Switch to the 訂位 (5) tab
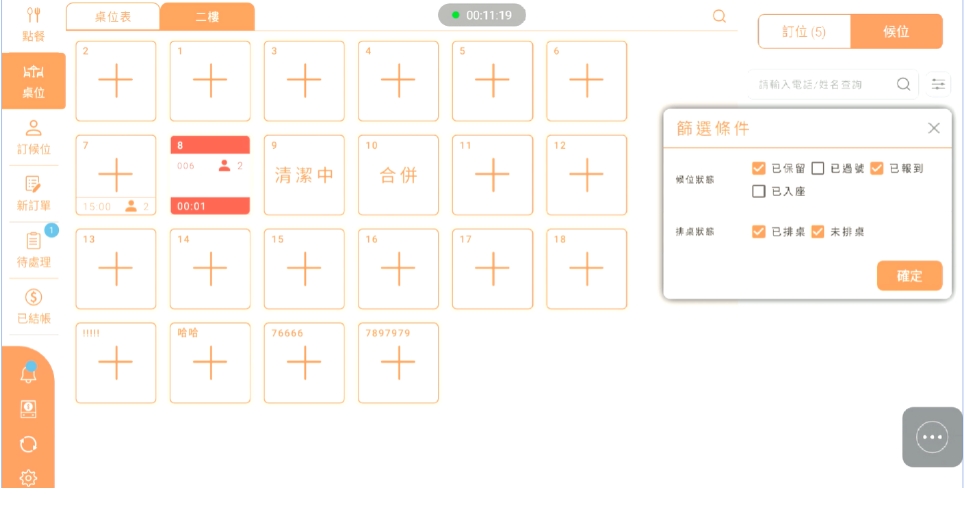The image size is (969, 528). [804, 32]
